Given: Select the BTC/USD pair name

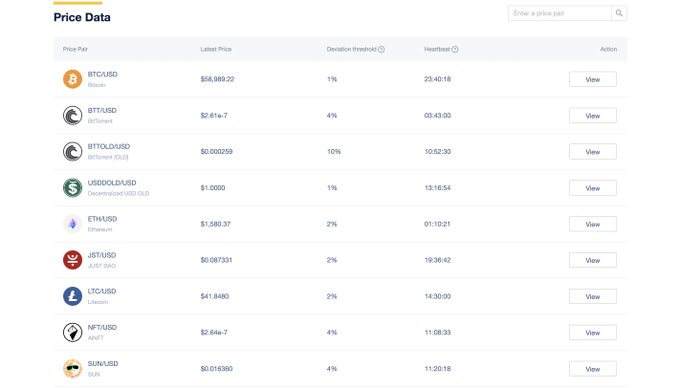Looking at the screenshot, I should pyautogui.click(x=103, y=74).
